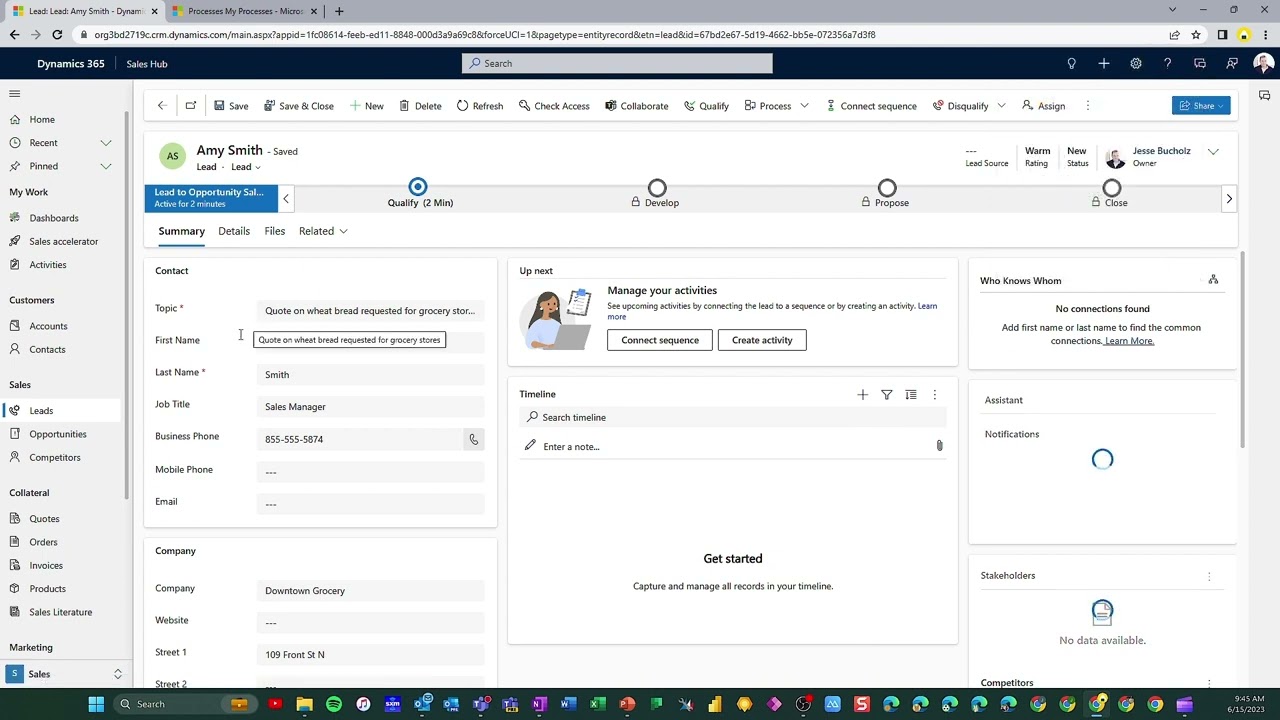1280x720 pixels.
Task: Open timeline more options menu
Action: click(934, 395)
